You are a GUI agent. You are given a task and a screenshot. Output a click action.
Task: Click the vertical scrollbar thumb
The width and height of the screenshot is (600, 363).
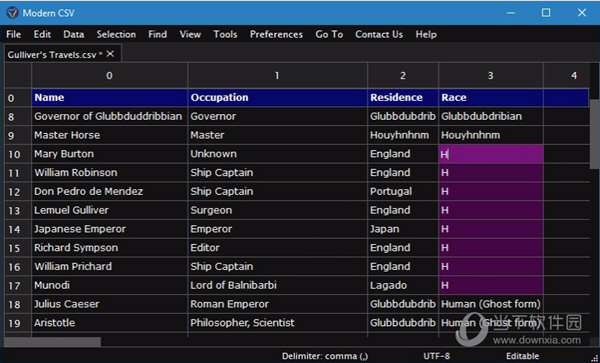click(x=594, y=134)
